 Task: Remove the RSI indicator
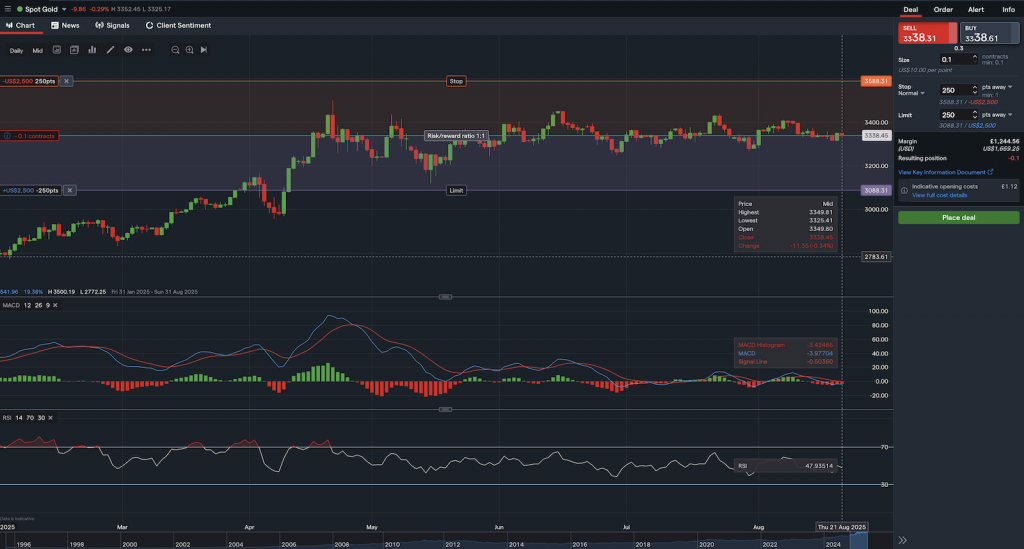[x=50, y=416]
